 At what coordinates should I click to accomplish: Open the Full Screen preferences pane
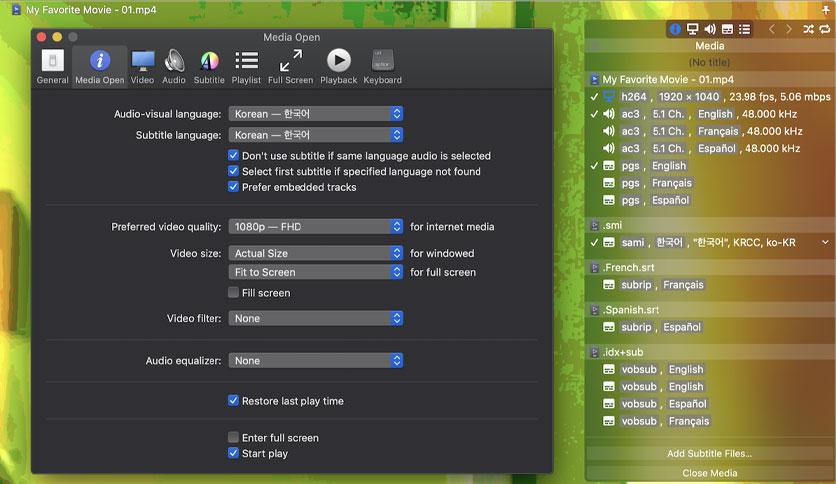[x=290, y=66]
